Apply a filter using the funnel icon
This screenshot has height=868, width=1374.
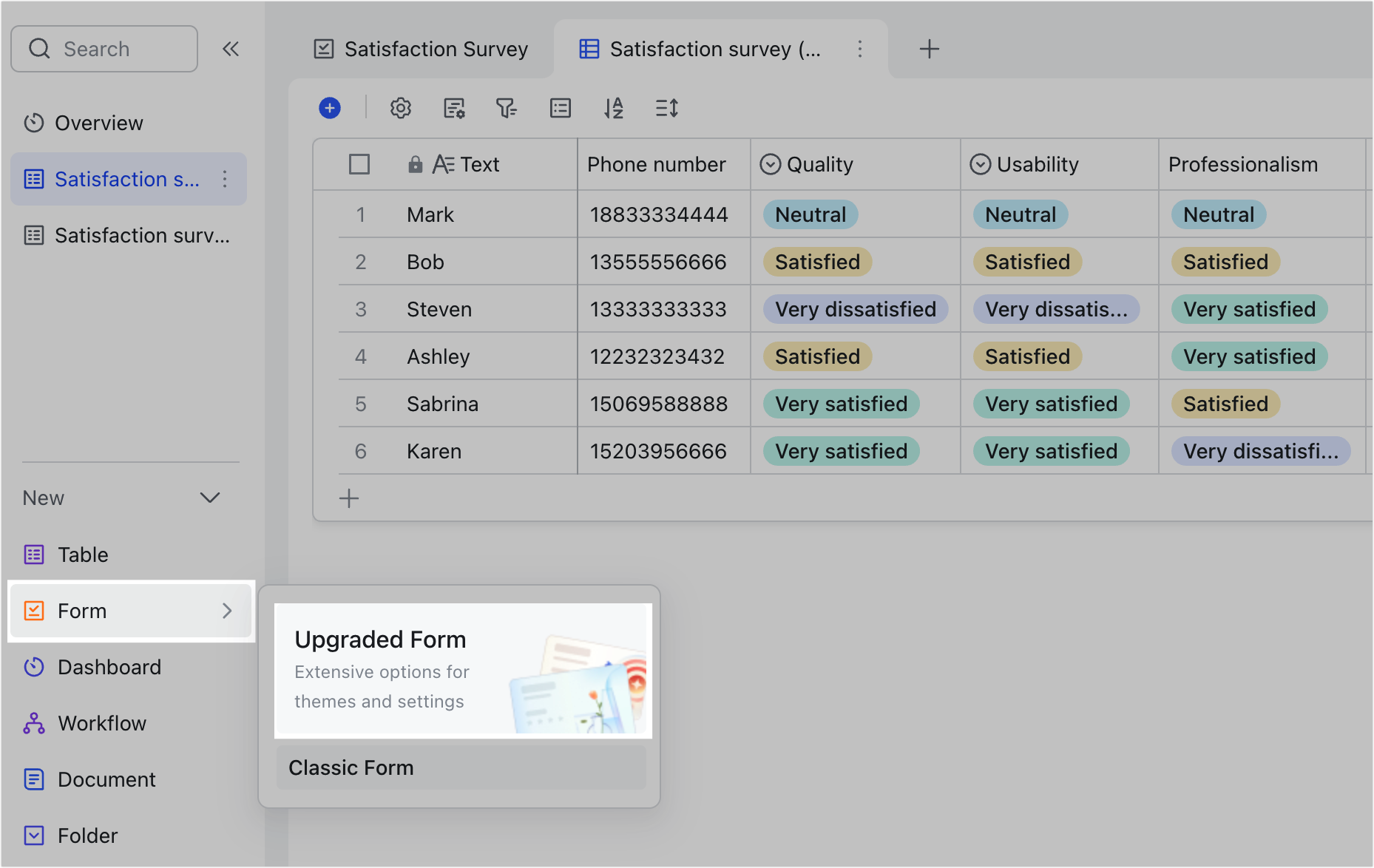[507, 108]
